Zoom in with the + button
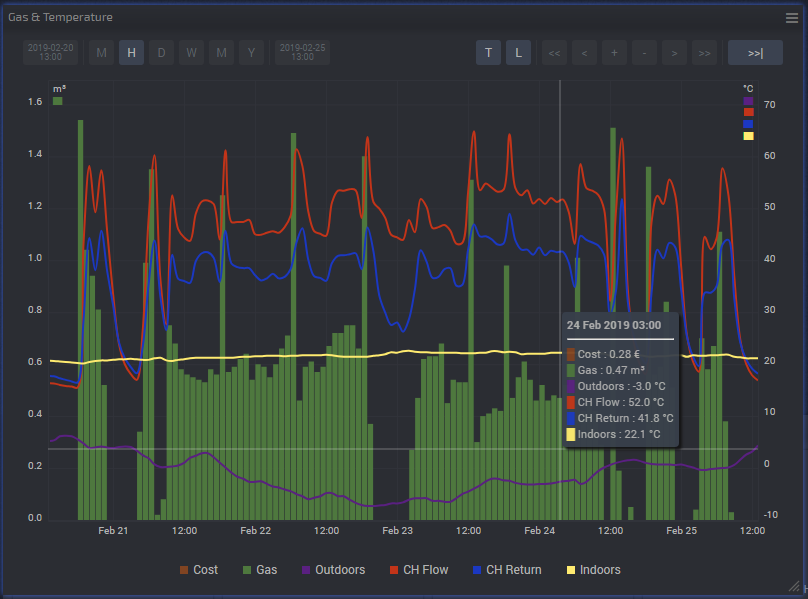Screen dimensions: 808x599 pos(614,53)
